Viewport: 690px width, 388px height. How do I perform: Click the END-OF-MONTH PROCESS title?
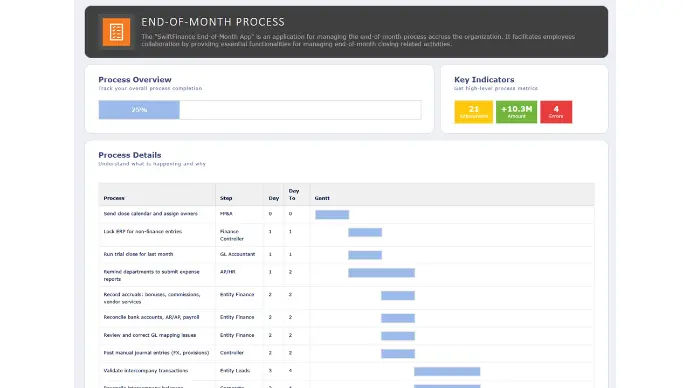point(213,22)
